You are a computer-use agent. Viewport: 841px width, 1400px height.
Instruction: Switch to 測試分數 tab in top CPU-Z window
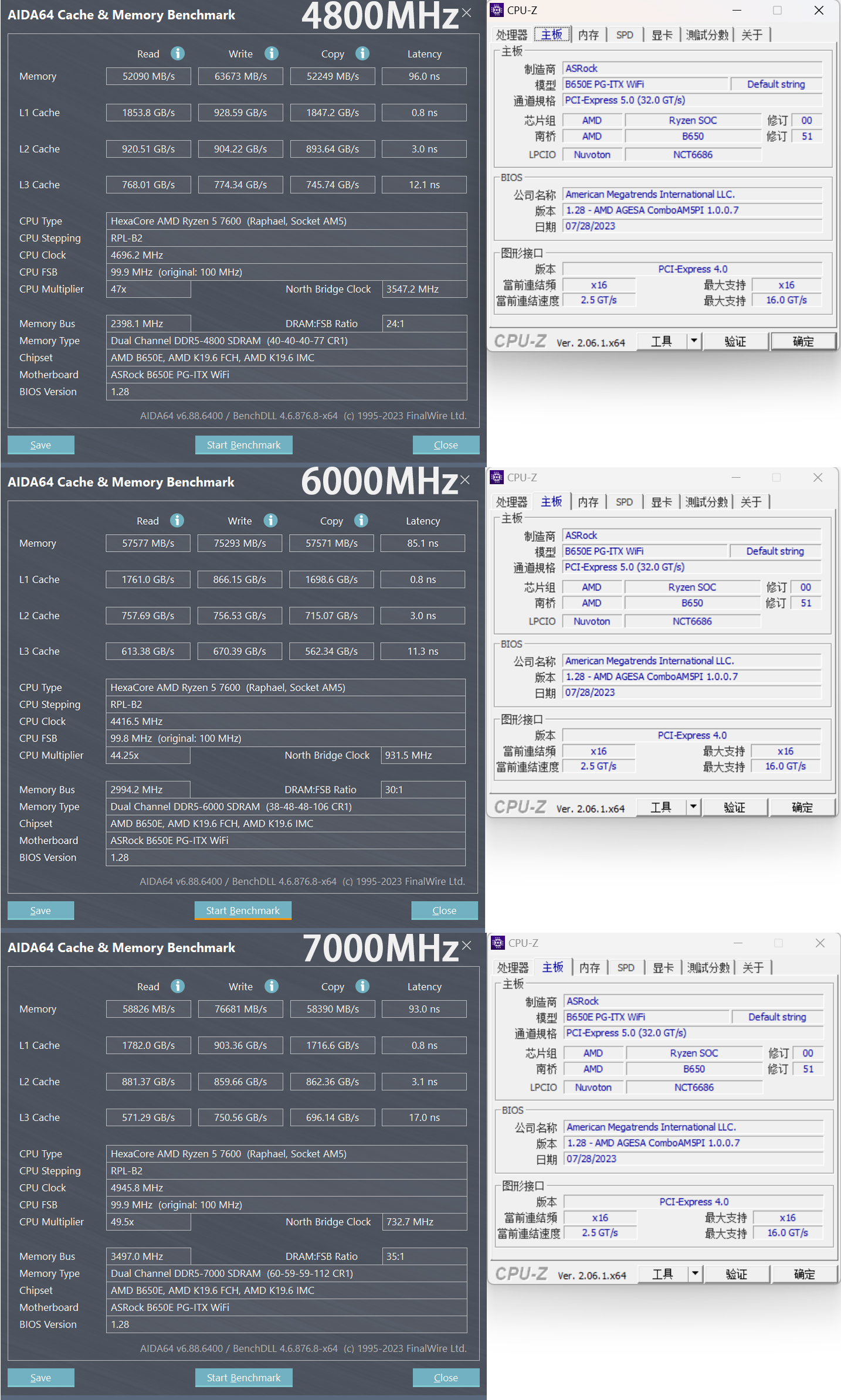pos(707,35)
